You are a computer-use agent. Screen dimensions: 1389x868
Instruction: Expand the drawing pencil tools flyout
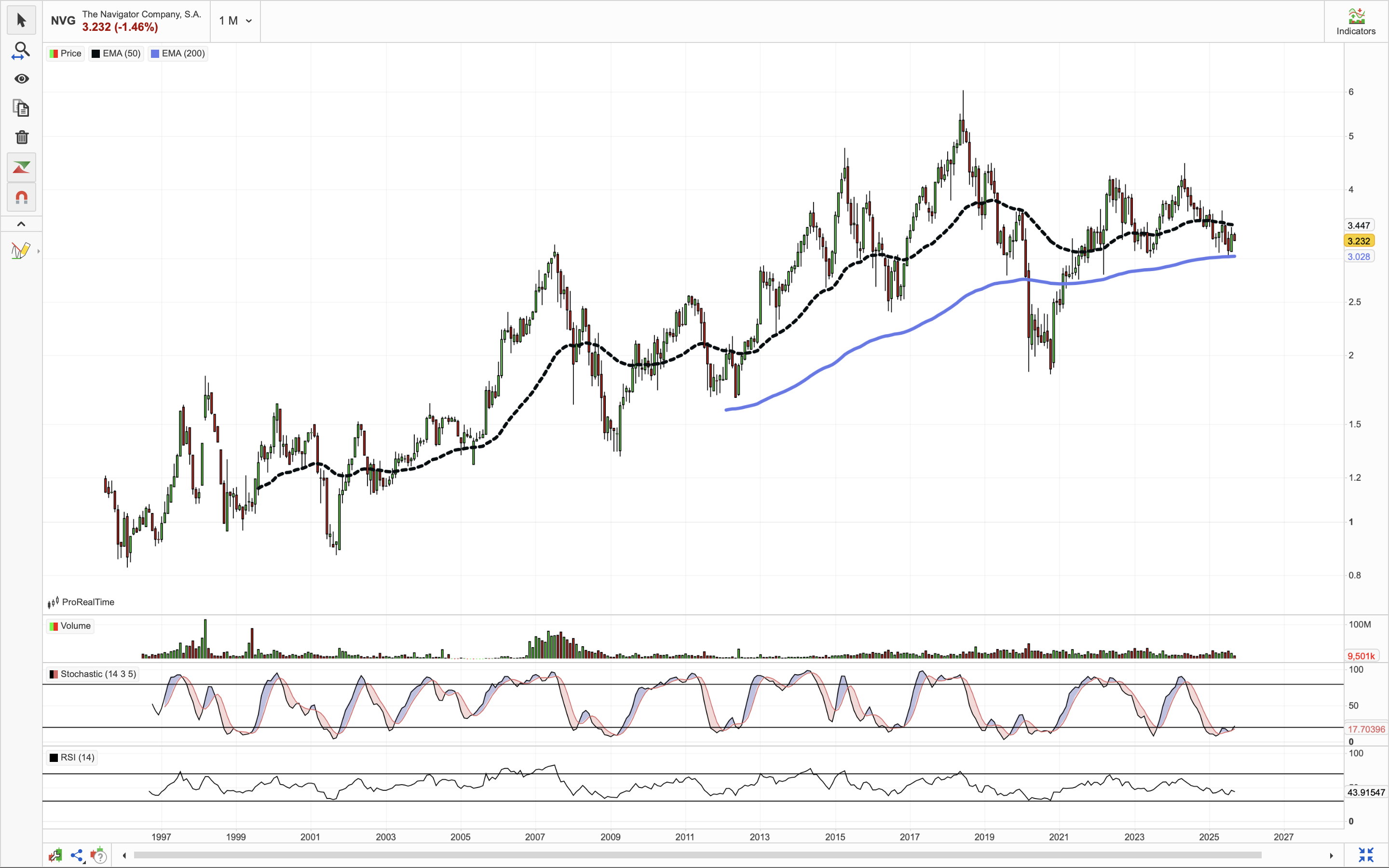38,251
